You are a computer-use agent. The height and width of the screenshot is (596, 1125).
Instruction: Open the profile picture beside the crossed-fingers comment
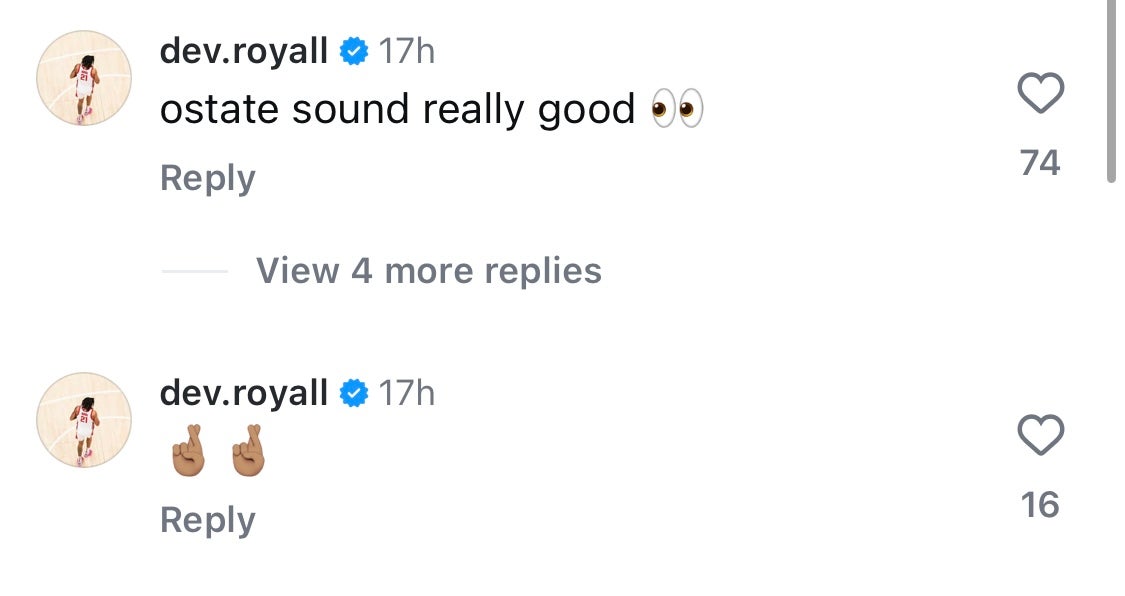(85, 420)
